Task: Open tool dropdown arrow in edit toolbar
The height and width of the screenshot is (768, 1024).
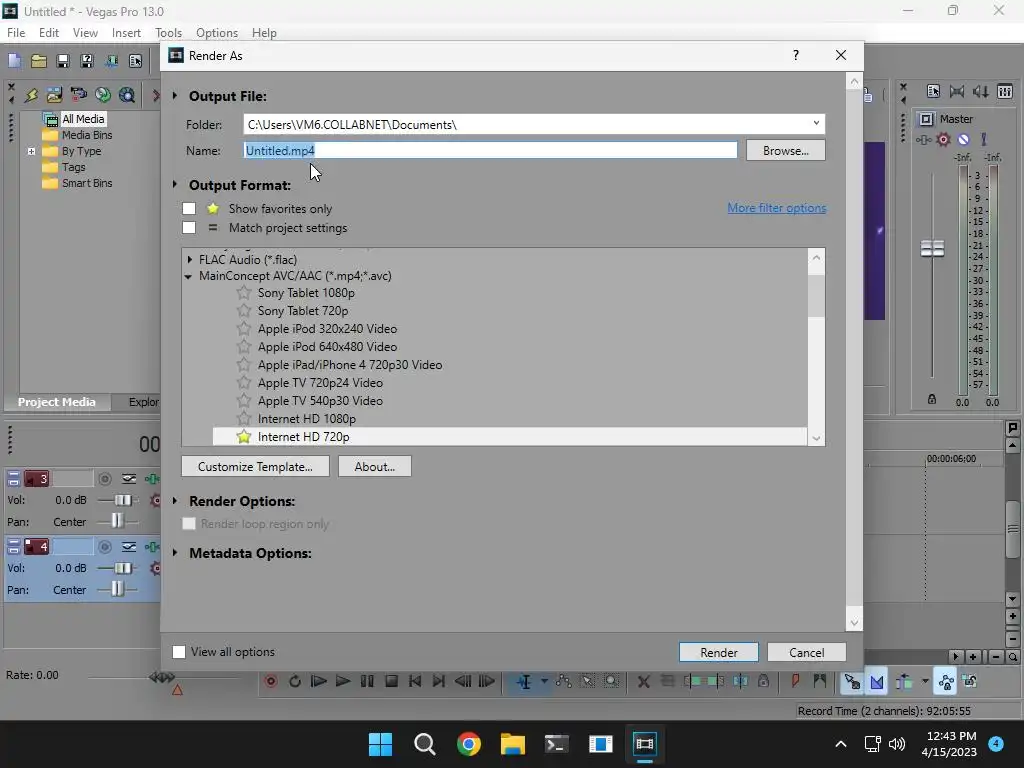Action: click(x=544, y=681)
